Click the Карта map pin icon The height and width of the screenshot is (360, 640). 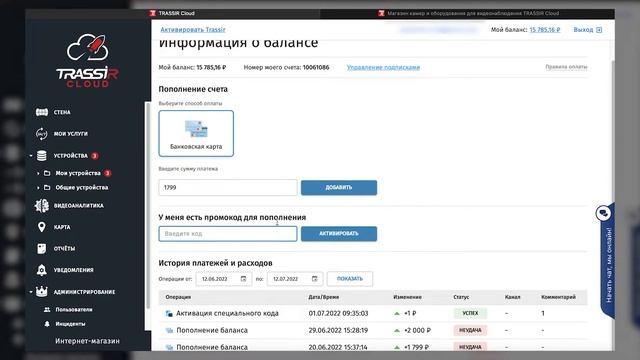pyautogui.click(x=42, y=227)
